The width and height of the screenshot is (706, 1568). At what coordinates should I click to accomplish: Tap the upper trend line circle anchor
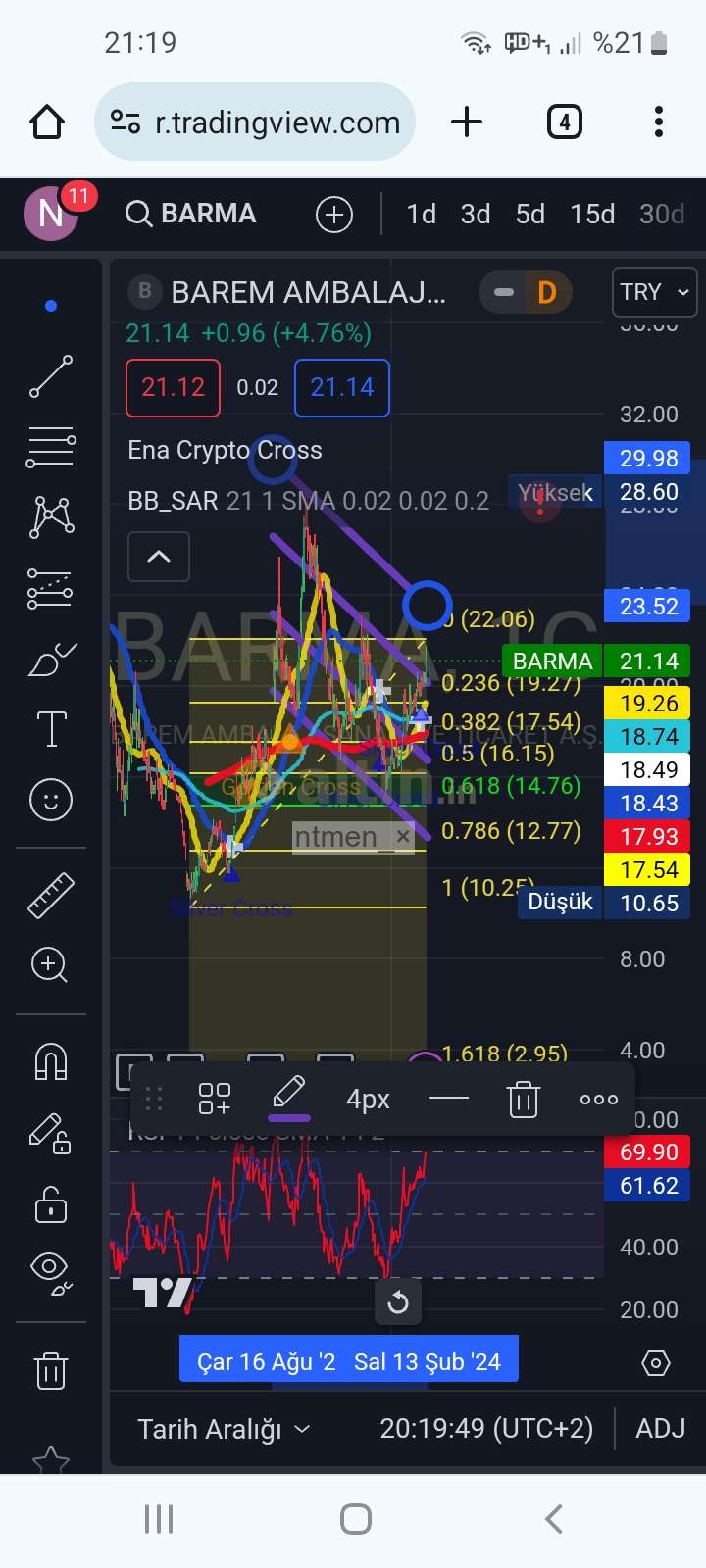[x=272, y=460]
